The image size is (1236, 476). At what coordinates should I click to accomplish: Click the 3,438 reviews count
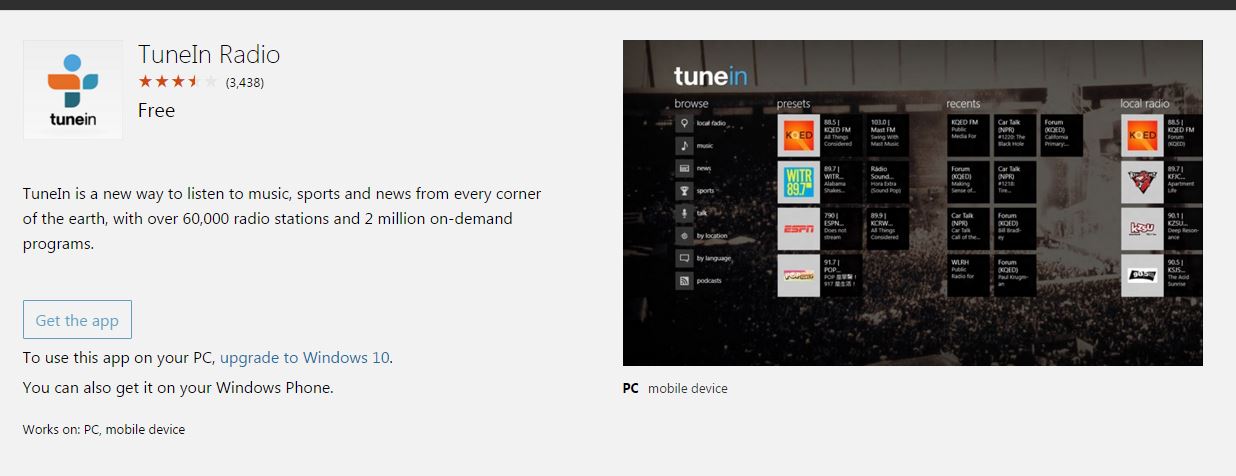[244, 82]
